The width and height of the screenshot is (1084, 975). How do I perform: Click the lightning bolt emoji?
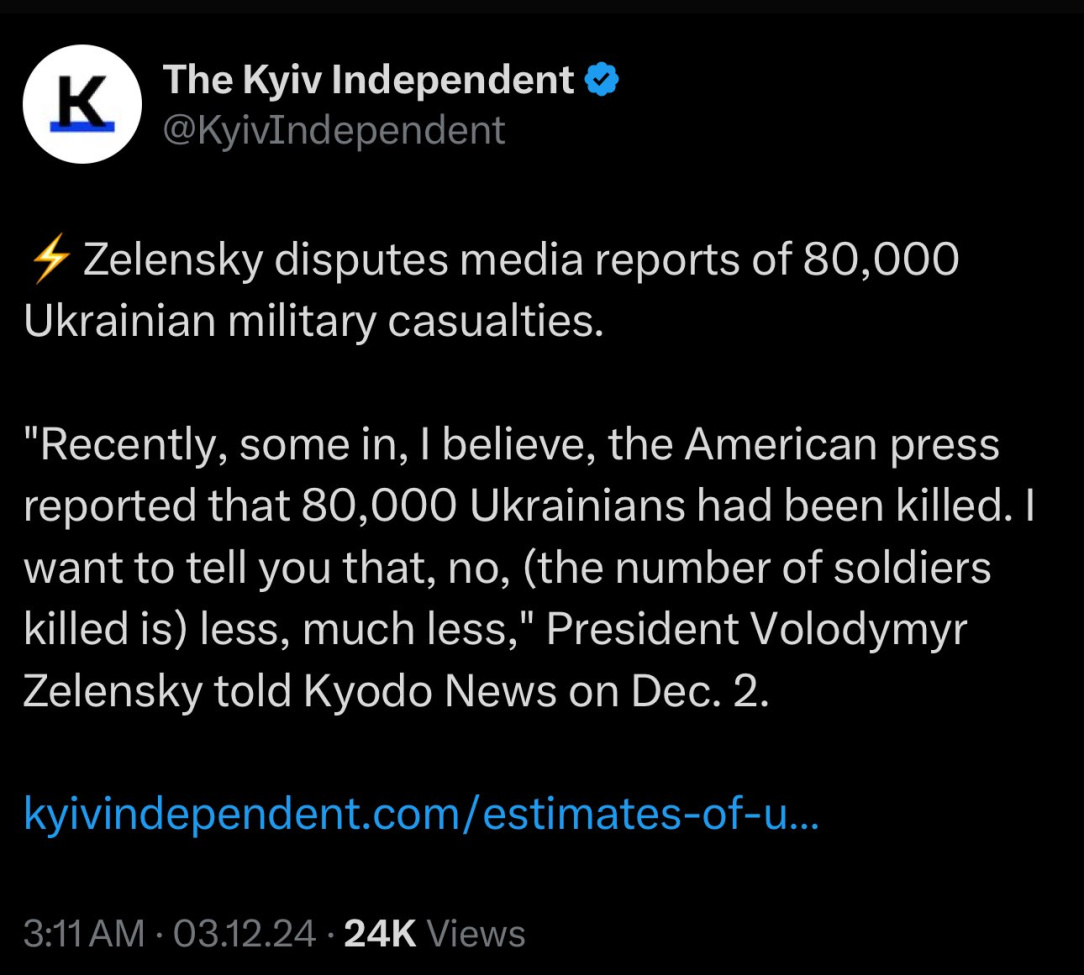50,259
